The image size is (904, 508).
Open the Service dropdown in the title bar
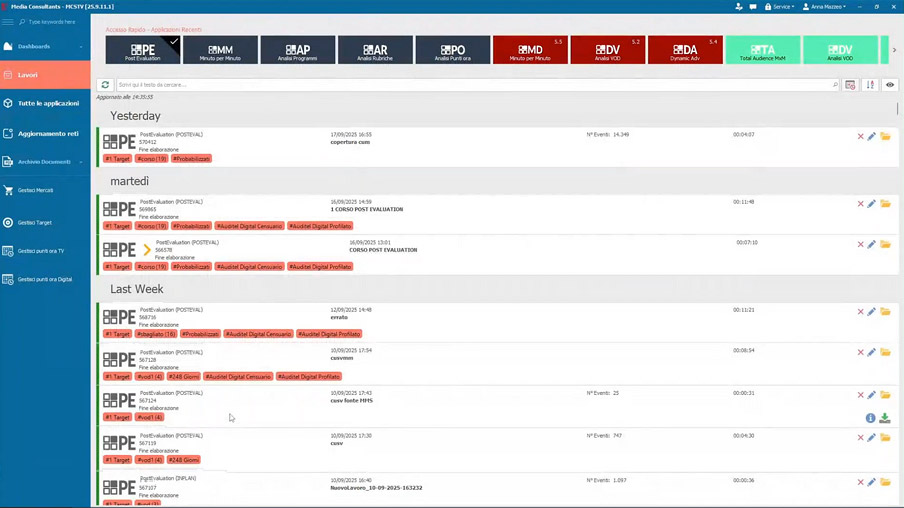point(779,7)
